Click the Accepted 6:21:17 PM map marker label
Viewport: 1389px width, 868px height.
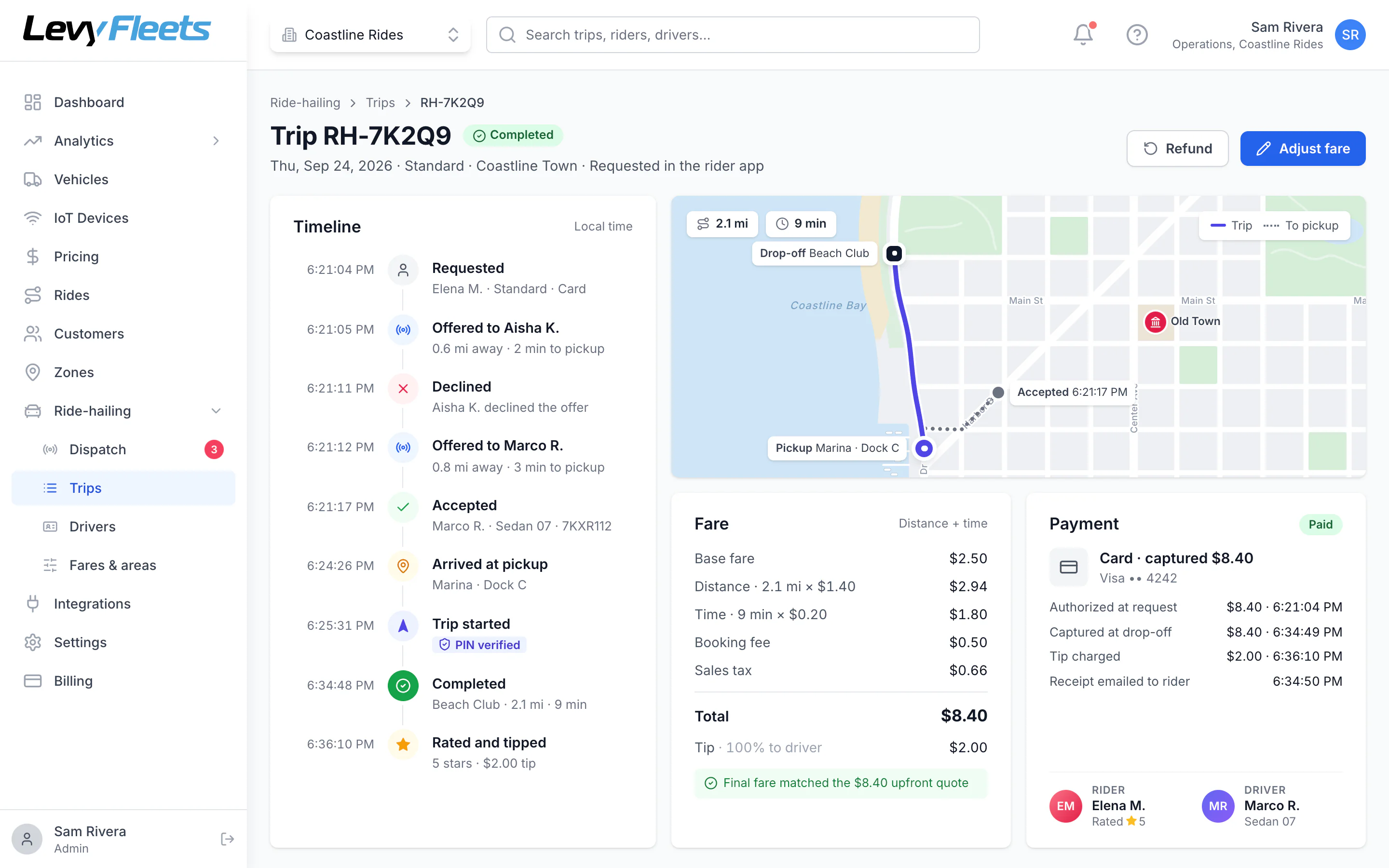pyautogui.click(x=1072, y=392)
